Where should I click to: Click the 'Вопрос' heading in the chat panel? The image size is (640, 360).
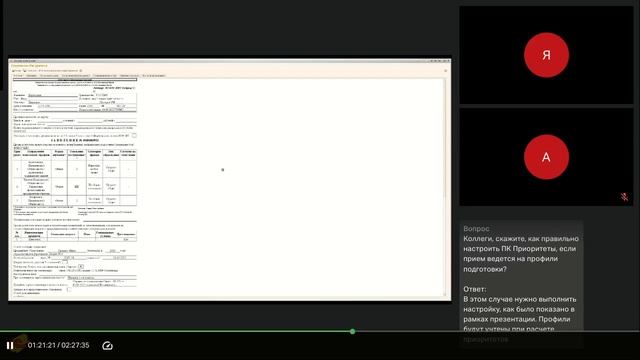tap(476, 229)
